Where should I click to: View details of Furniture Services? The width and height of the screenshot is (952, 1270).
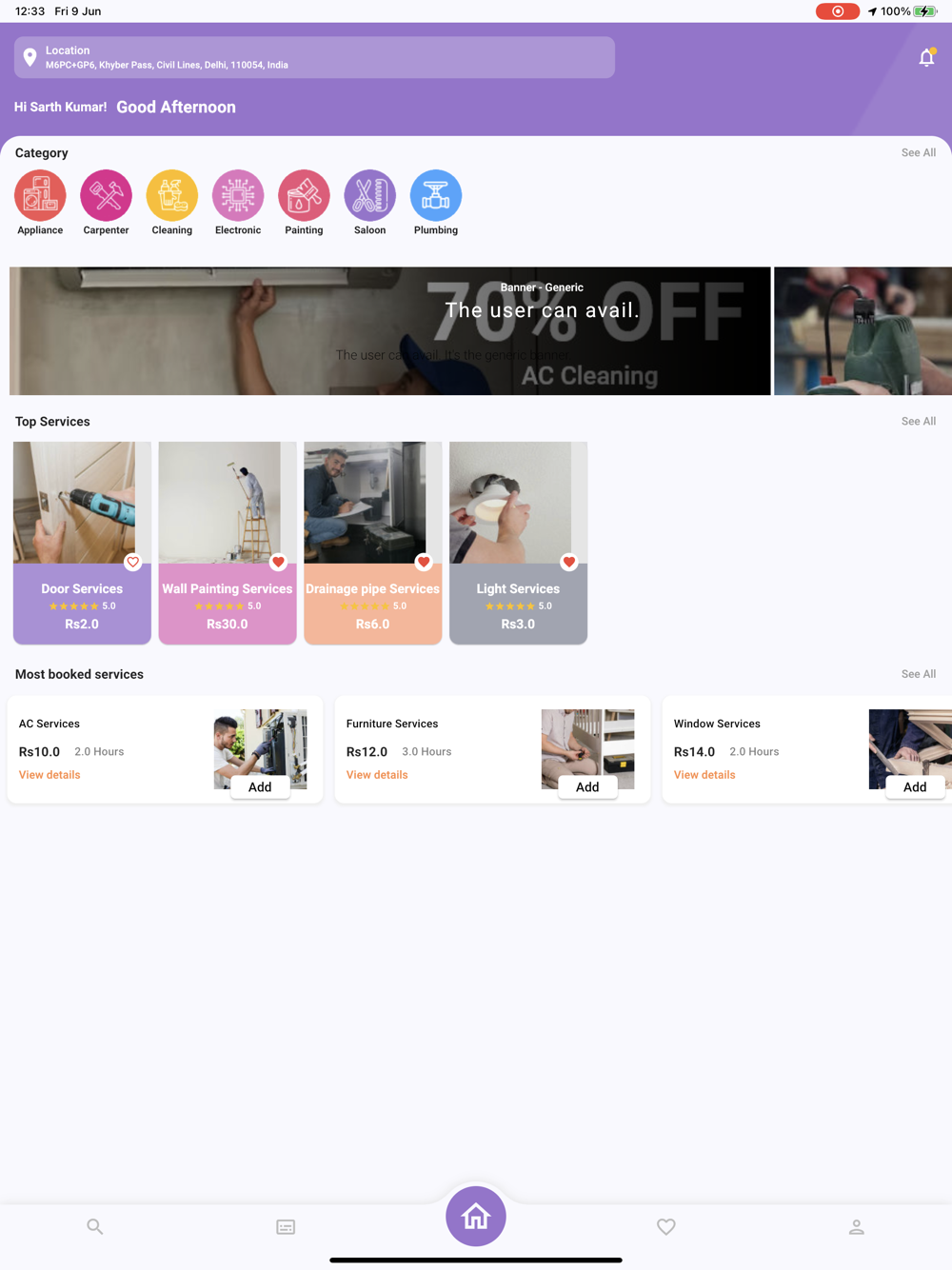[377, 775]
